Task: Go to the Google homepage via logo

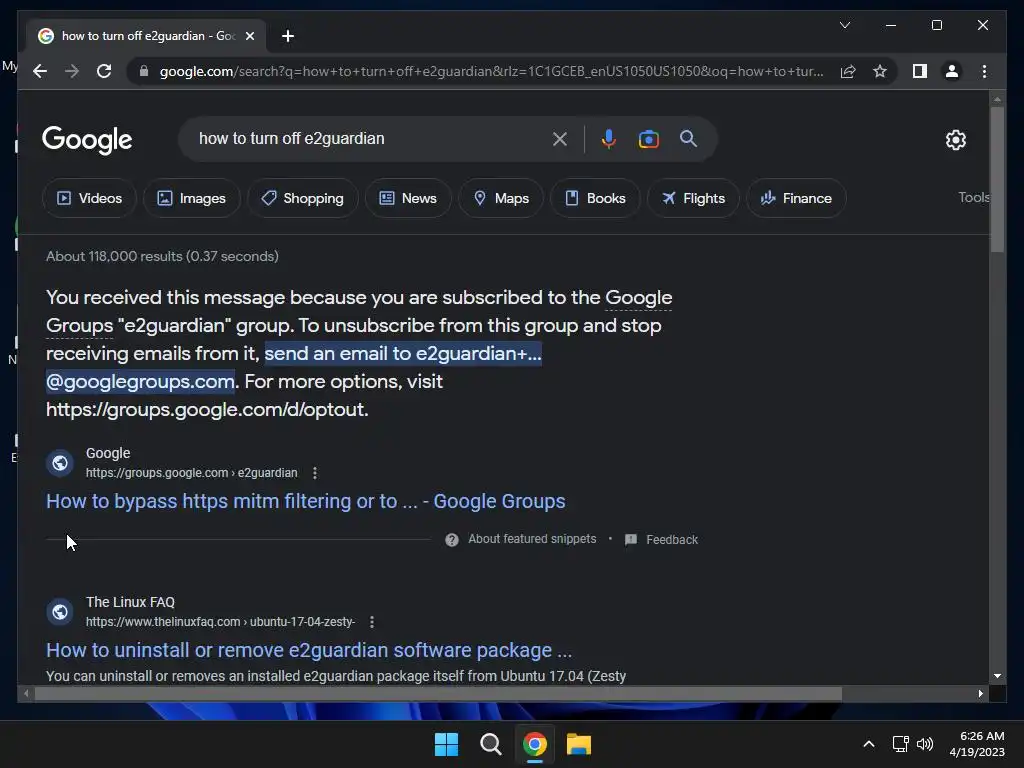Action: coord(87,140)
